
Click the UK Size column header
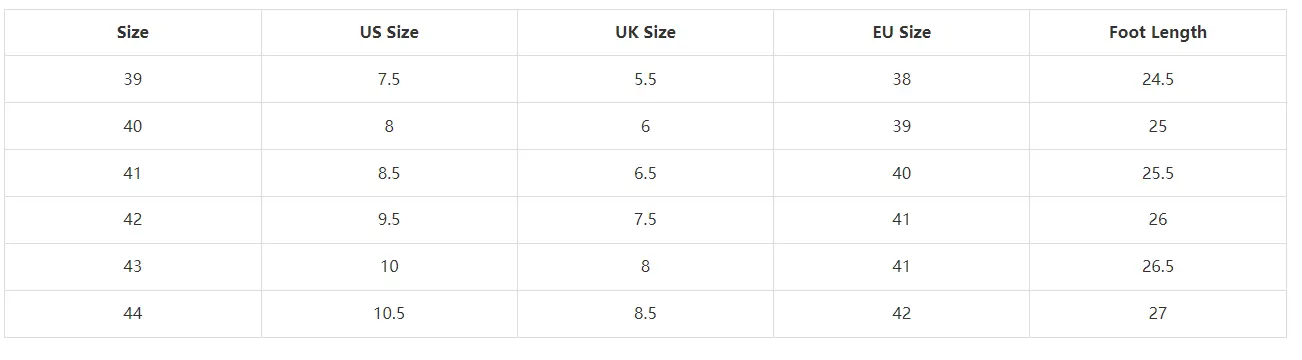click(x=645, y=32)
